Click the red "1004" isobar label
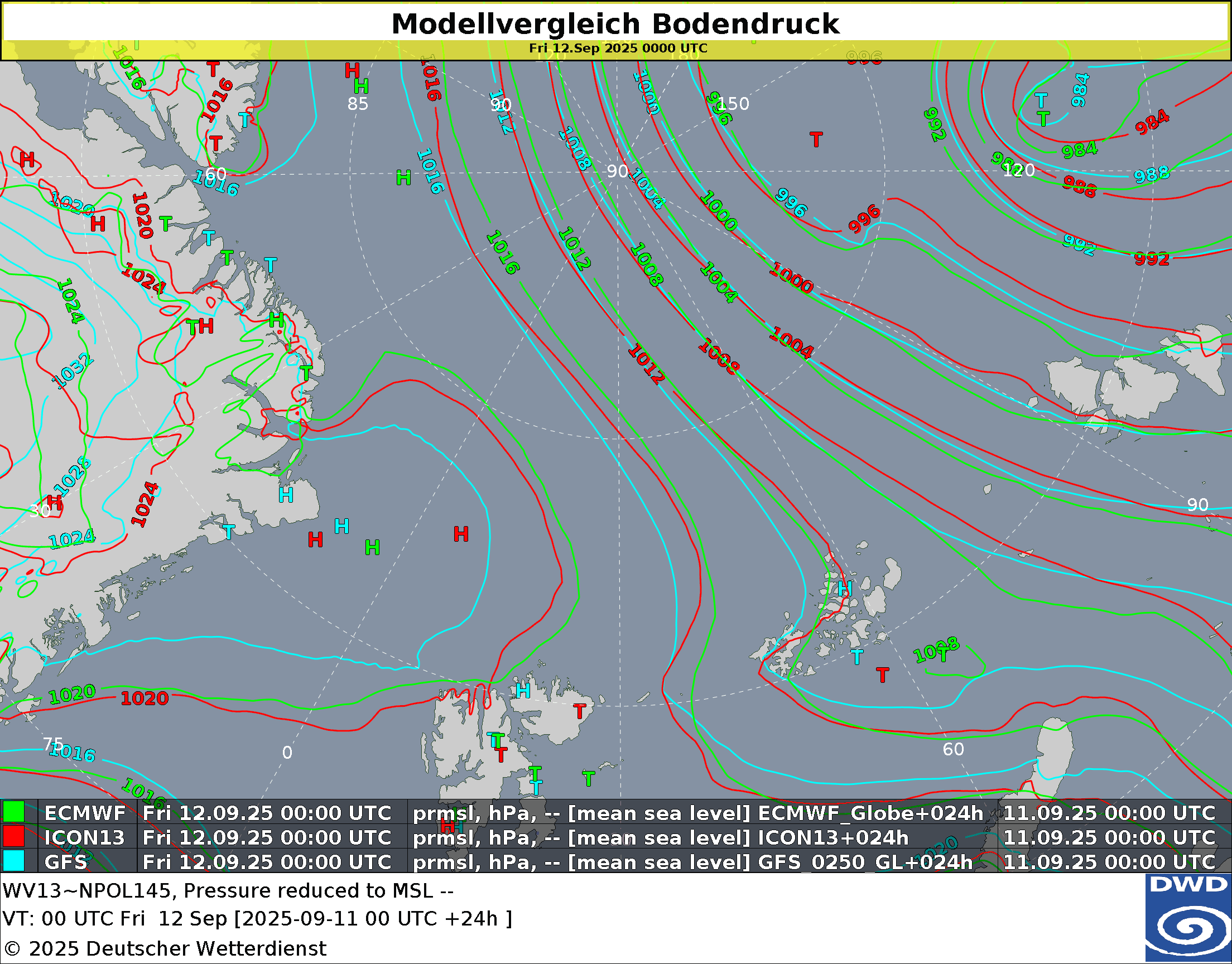Screen dimensions: 1232x964 click(x=792, y=343)
